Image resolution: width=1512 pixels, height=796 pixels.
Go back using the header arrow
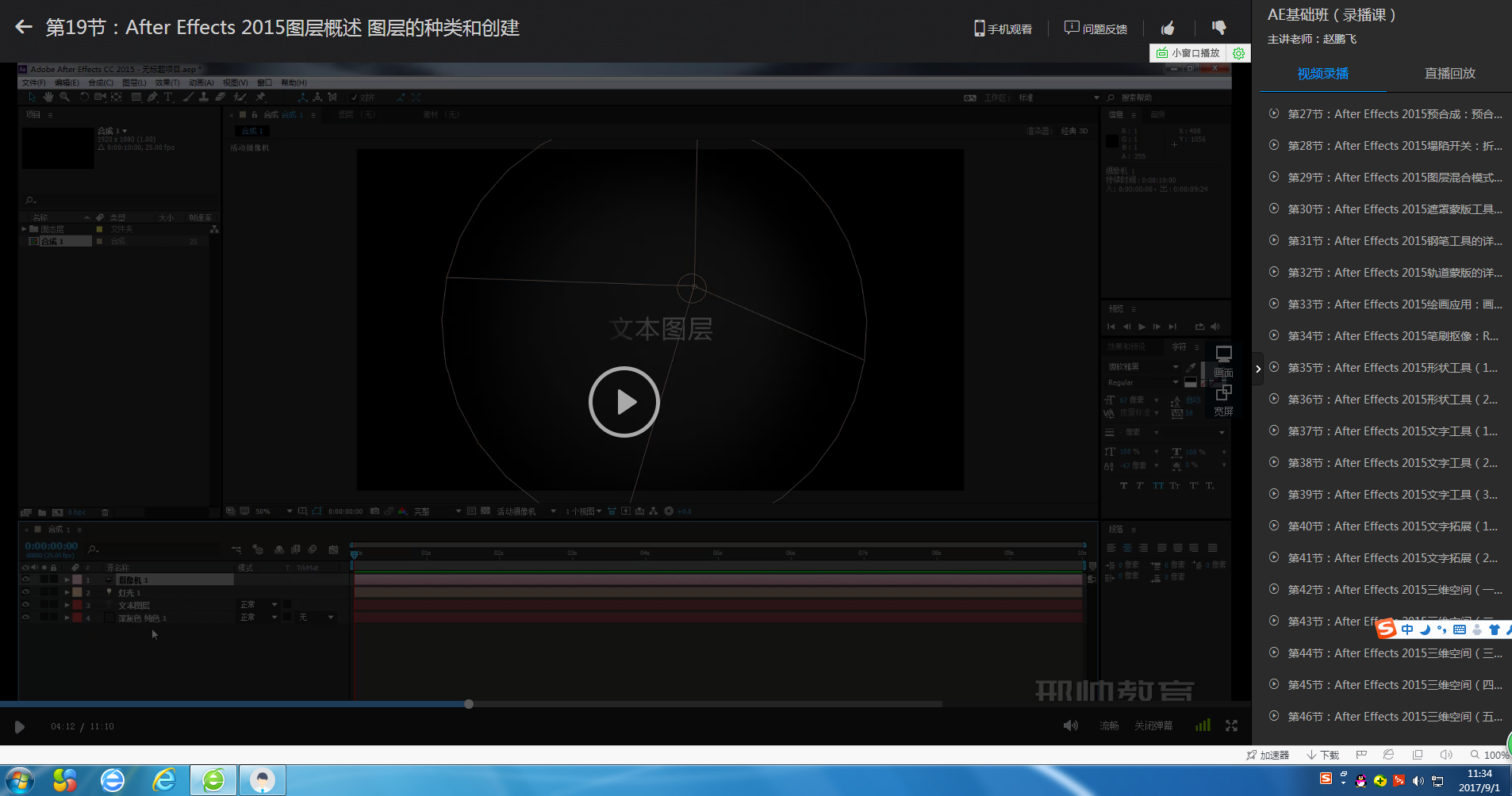point(24,28)
